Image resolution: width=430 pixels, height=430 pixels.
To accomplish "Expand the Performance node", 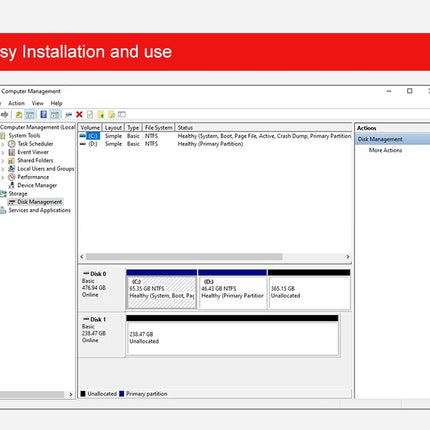I will tap(3, 177).
